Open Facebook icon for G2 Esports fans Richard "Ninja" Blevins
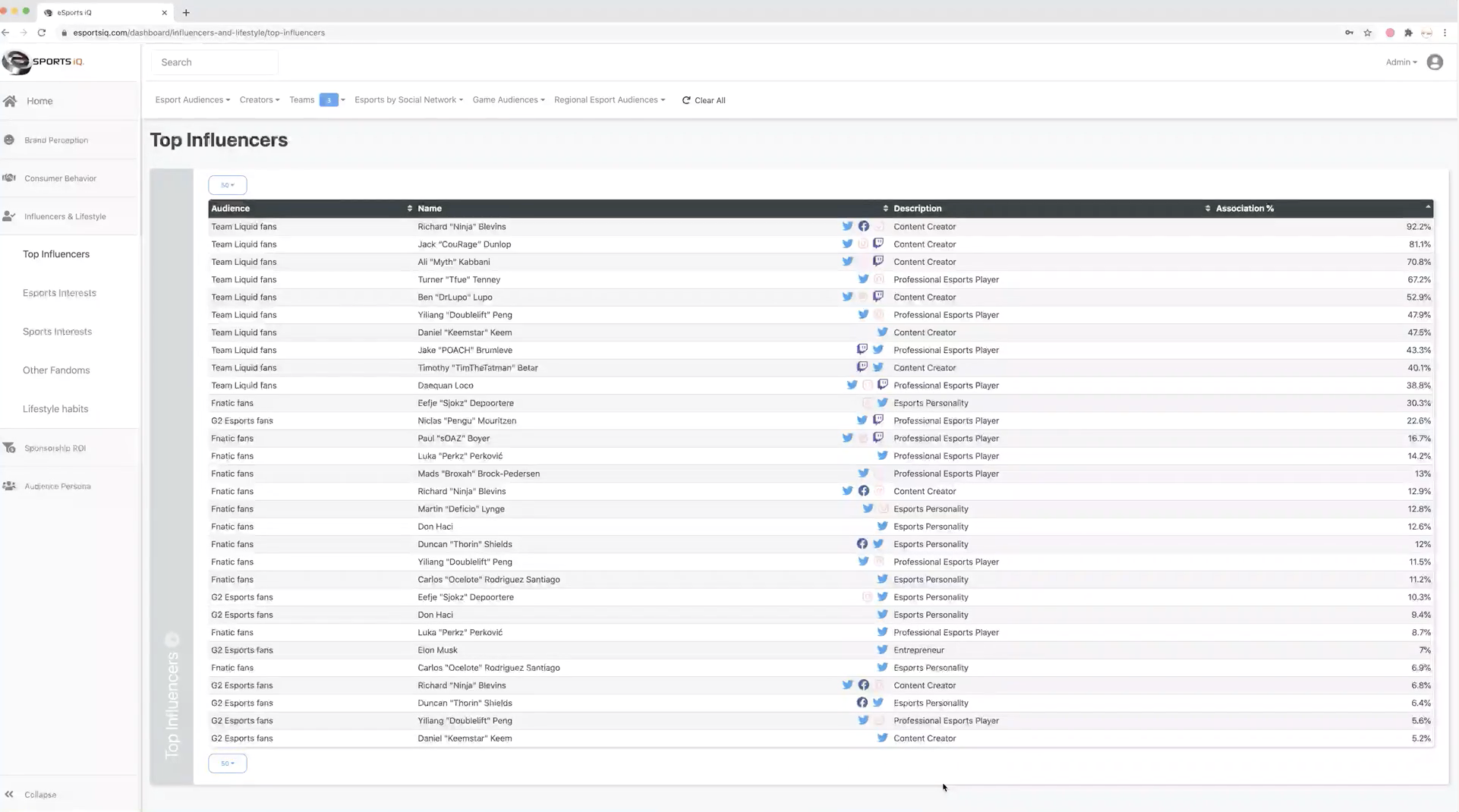 pos(863,685)
